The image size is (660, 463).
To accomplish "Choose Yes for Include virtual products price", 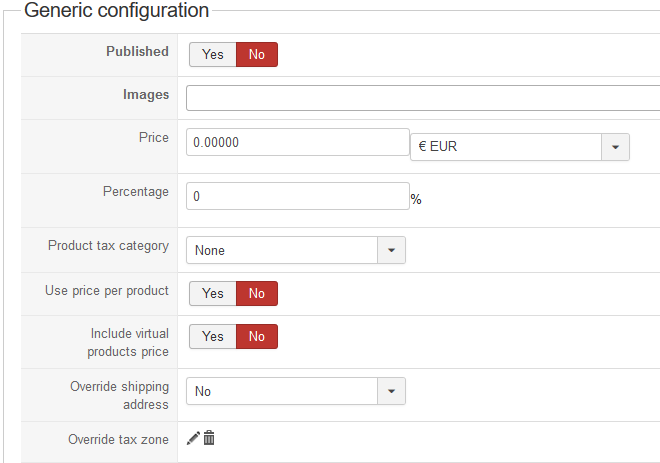I will tap(213, 336).
